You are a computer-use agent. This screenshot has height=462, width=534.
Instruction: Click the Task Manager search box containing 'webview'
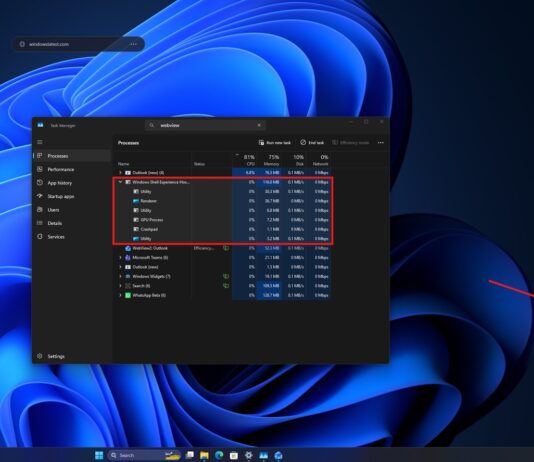click(205, 125)
